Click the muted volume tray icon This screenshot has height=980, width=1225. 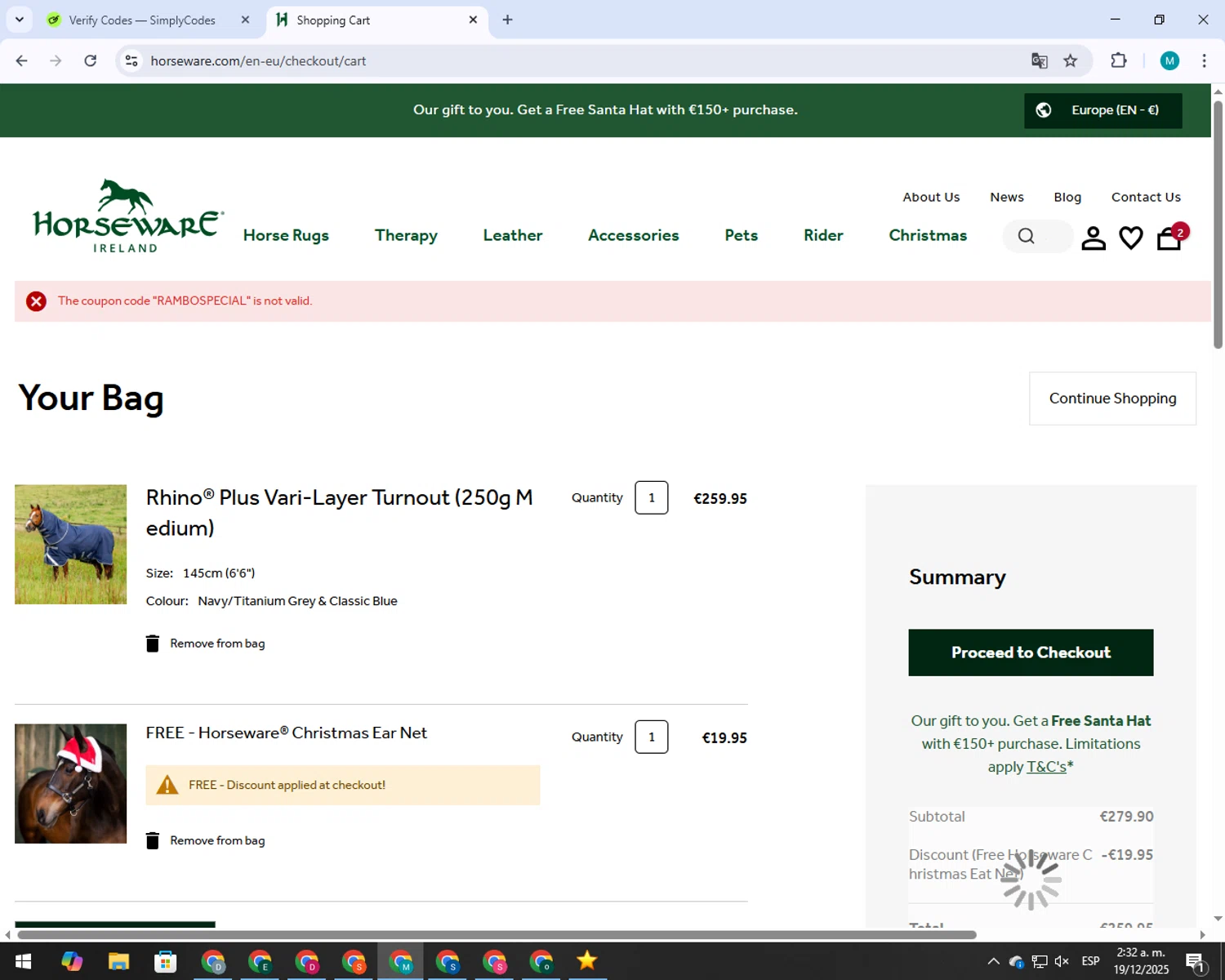[1062, 961]
